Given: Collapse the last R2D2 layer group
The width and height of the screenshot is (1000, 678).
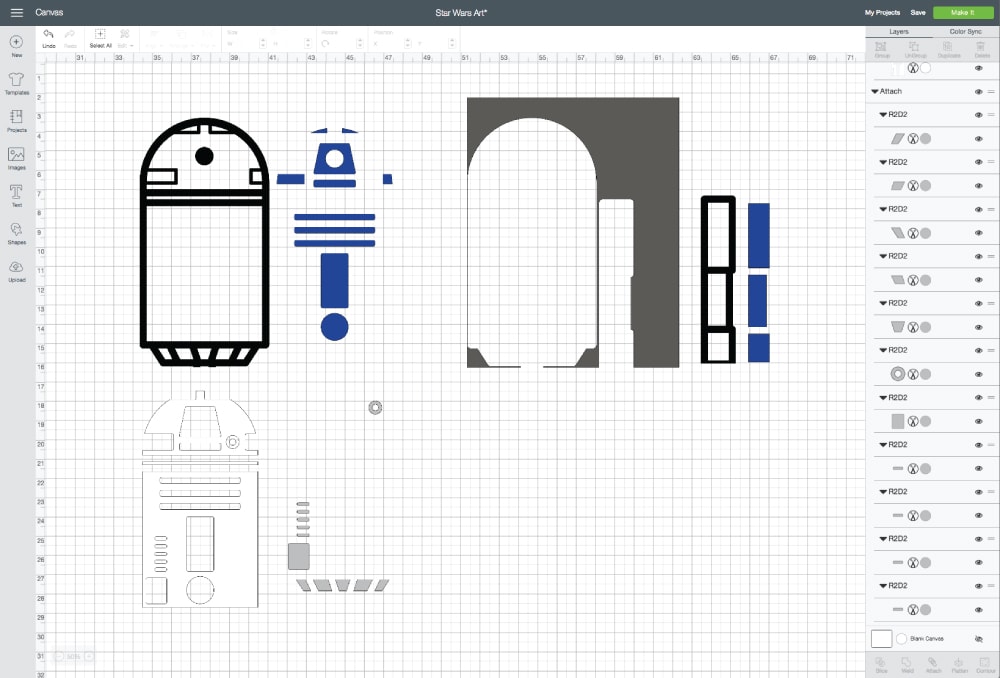Looking at the screenshot, I should (883, 585).
